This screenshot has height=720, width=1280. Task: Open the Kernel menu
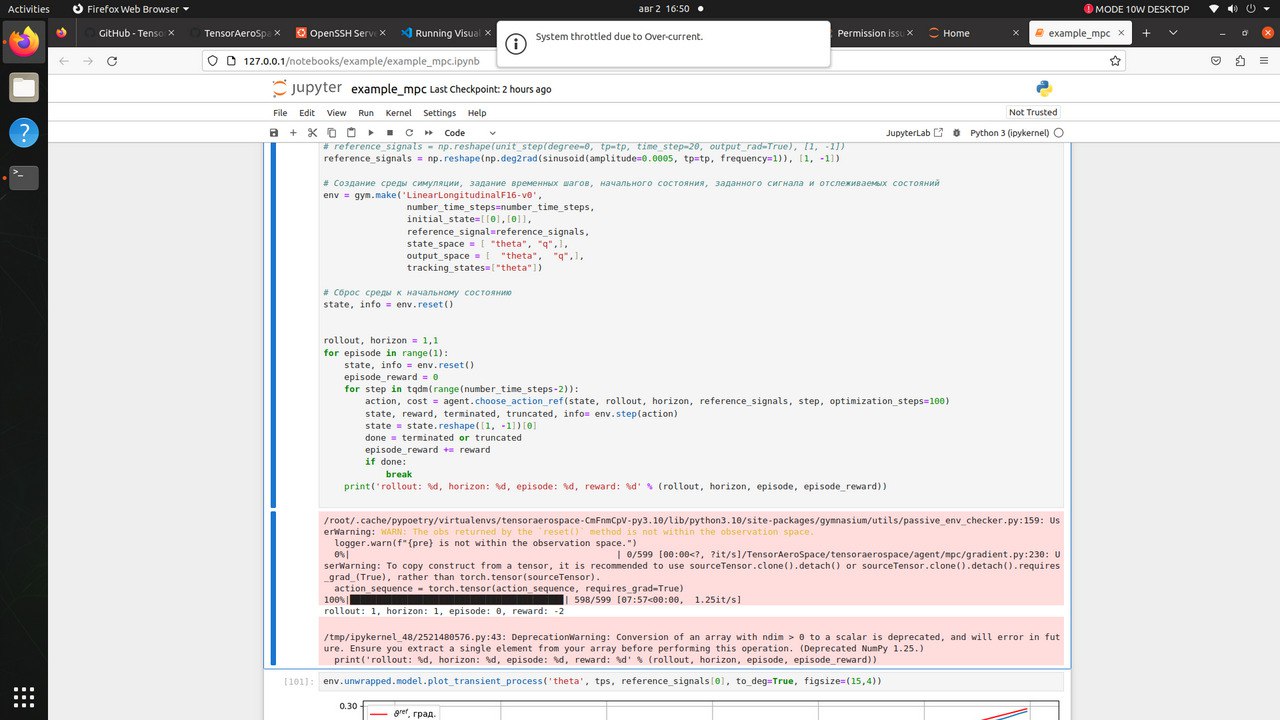398,113
